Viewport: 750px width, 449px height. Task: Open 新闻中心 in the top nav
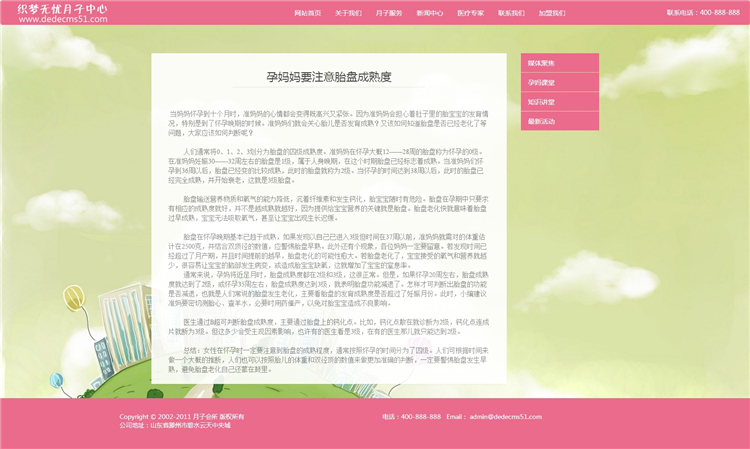(430, 13)
